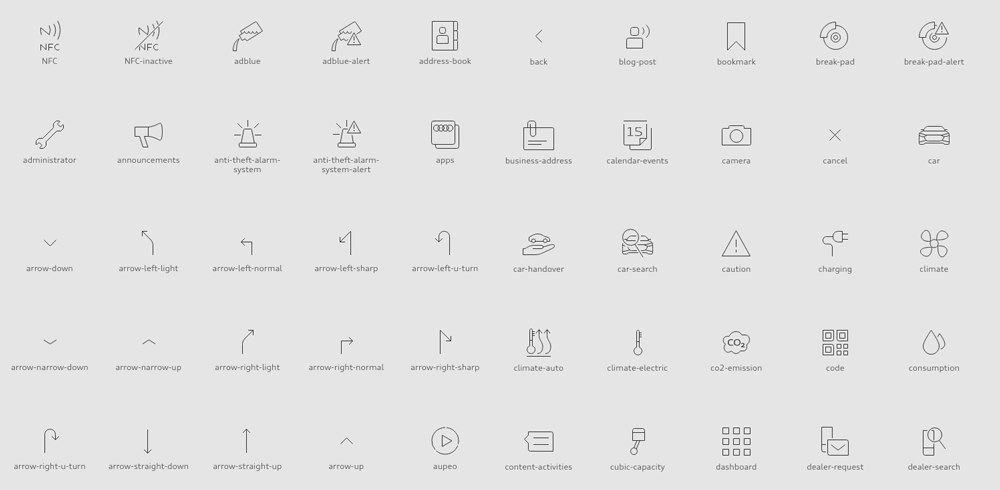
Task: Click the cancel X icon
Action: 835,135
